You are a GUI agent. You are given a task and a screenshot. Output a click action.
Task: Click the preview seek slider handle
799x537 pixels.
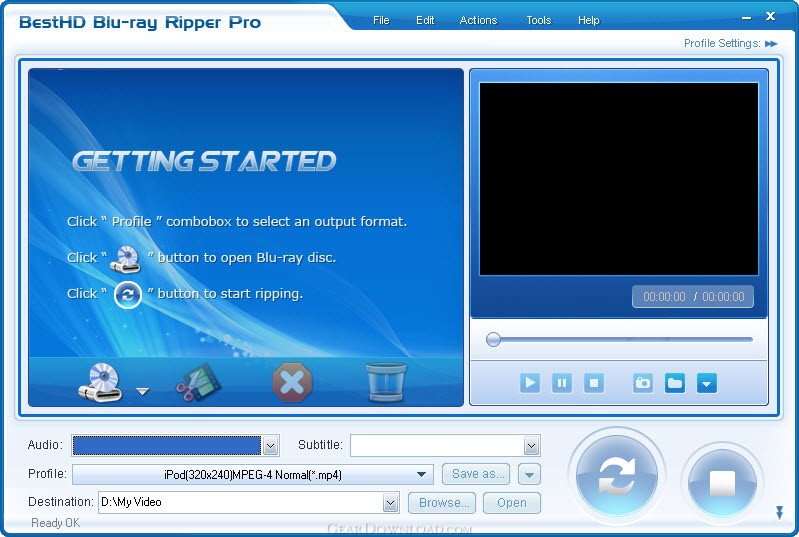[493, 339]
